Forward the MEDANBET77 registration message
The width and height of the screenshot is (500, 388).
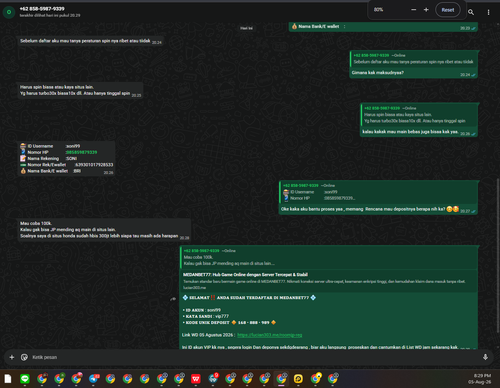173,299
